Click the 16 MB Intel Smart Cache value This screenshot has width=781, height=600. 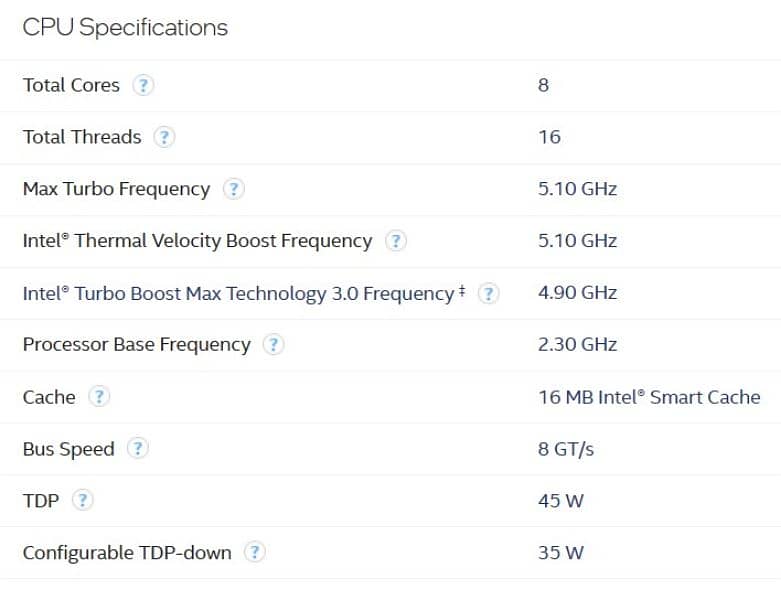[649, 397]
